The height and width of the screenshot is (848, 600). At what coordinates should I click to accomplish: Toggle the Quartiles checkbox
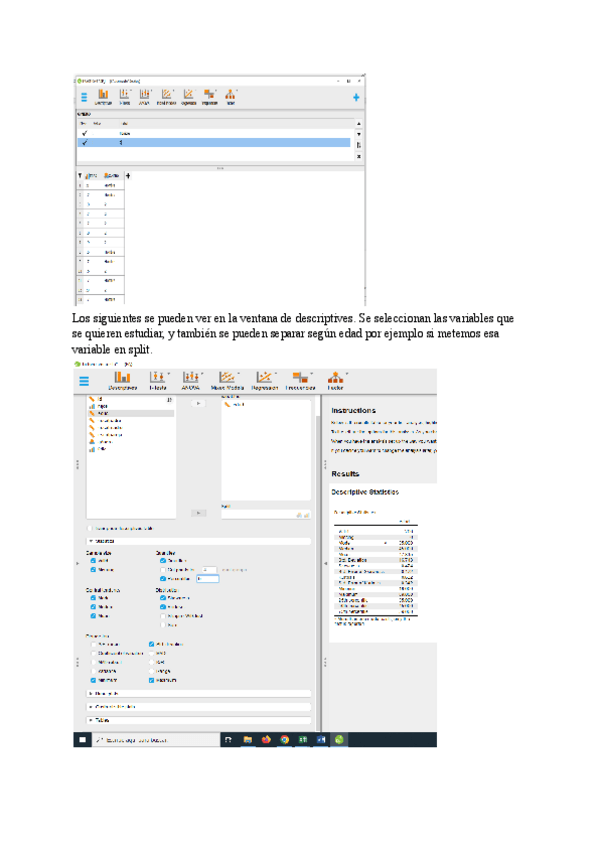pos(163,561)
